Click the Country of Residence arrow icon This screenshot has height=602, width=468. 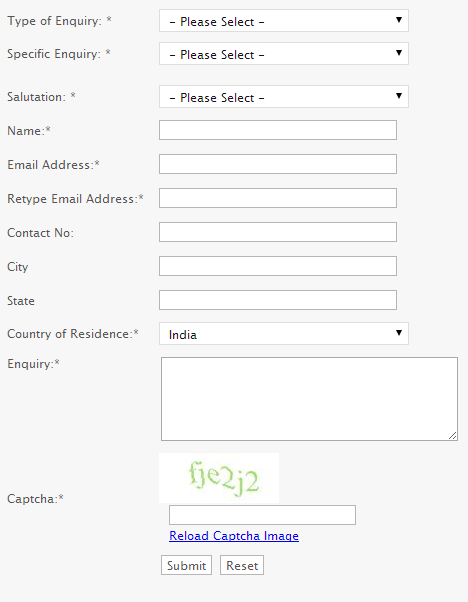(399, 332)
